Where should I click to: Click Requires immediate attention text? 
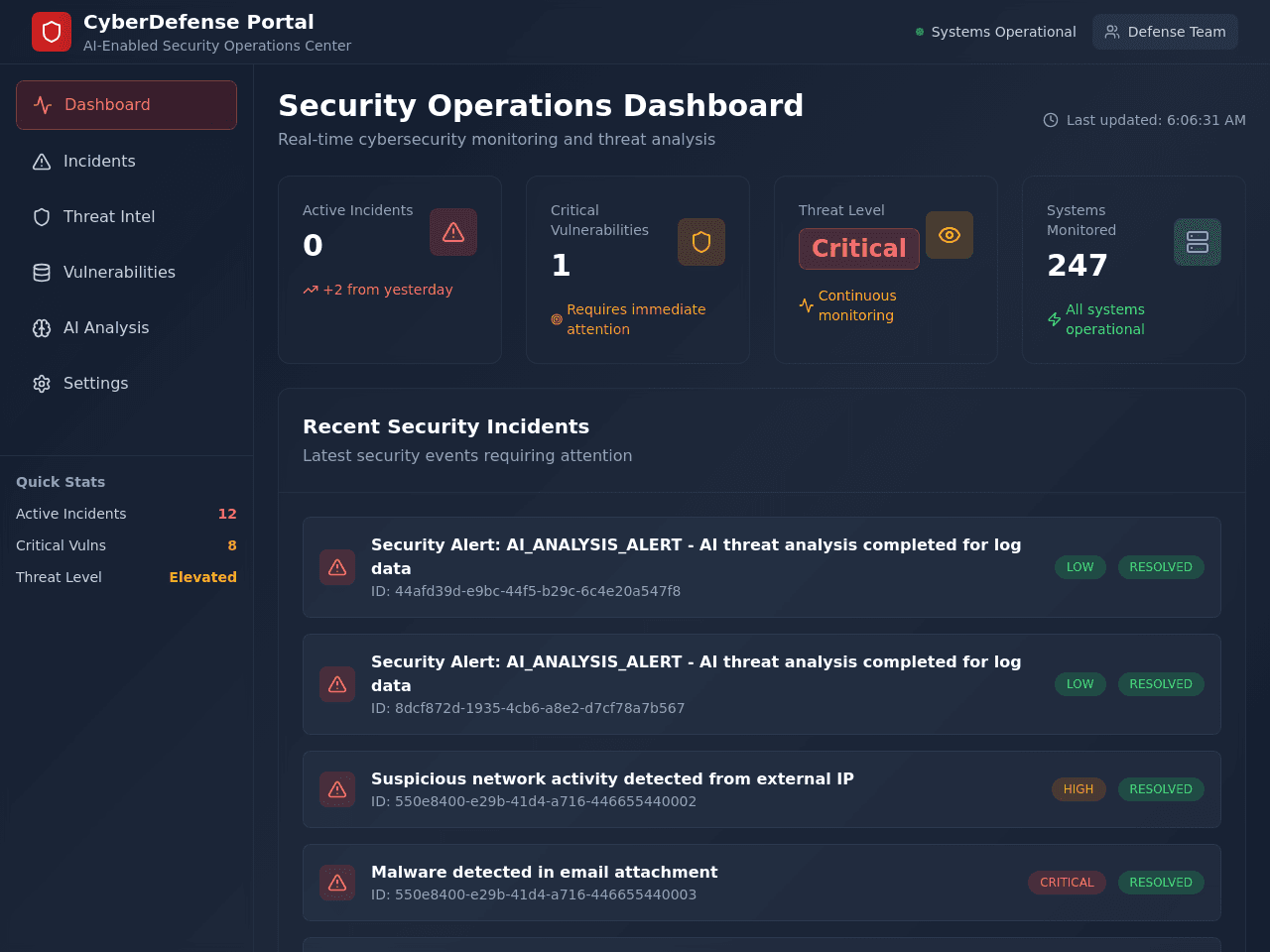(636, 319)
